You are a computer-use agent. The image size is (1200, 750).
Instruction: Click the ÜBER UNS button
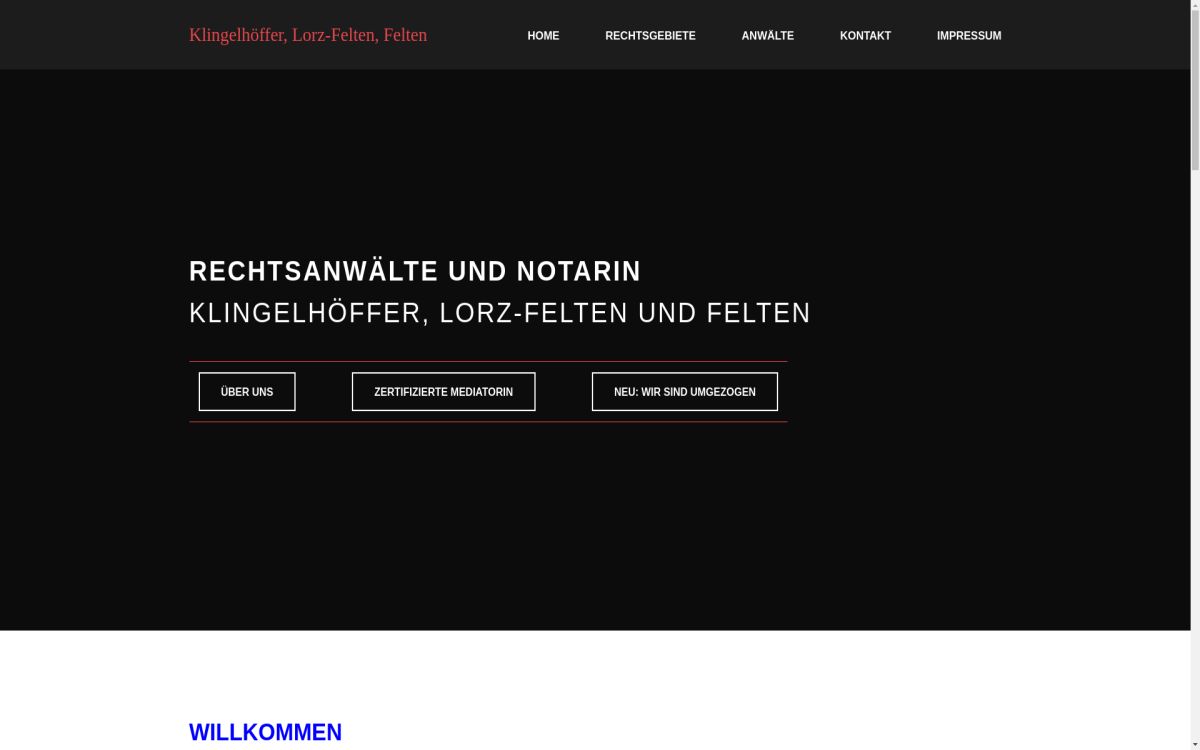246,391
